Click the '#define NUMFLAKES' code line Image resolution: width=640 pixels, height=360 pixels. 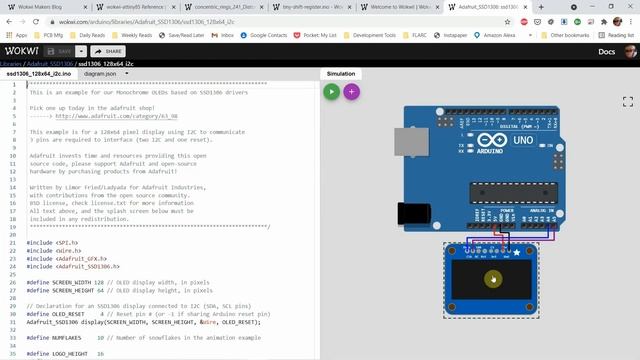(143, 338)
